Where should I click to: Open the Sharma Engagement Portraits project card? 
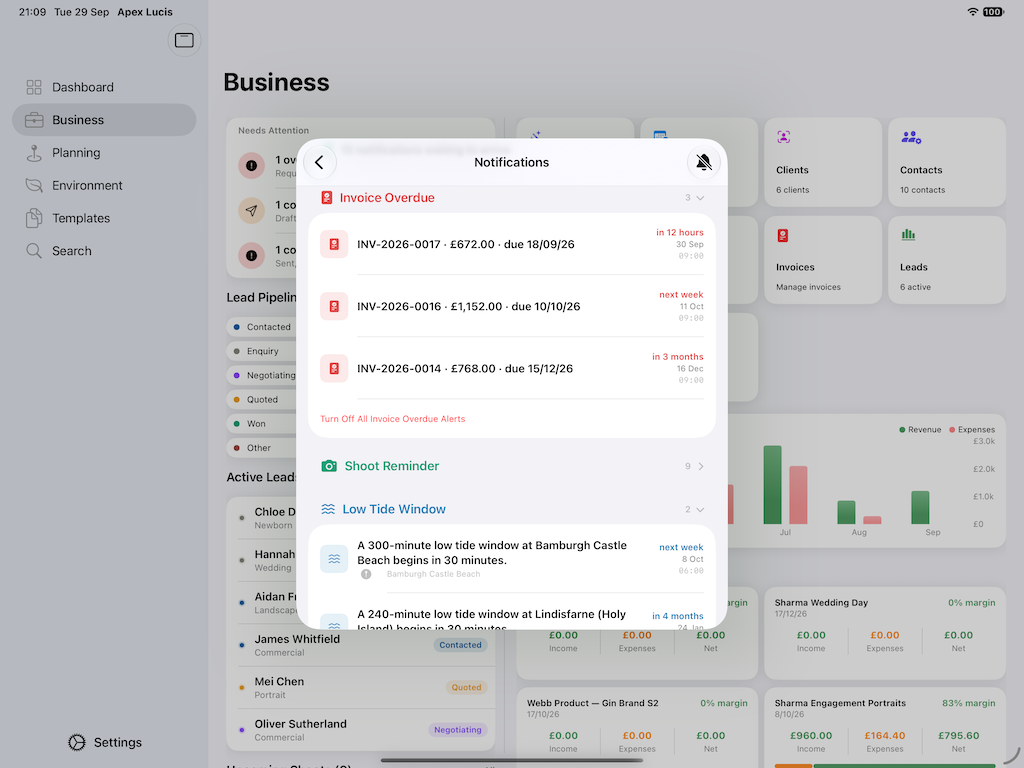885,728
